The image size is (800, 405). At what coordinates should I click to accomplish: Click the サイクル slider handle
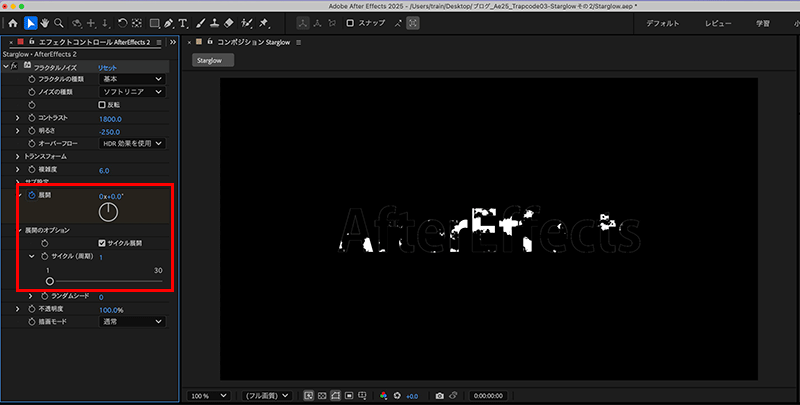pos(49,281)
